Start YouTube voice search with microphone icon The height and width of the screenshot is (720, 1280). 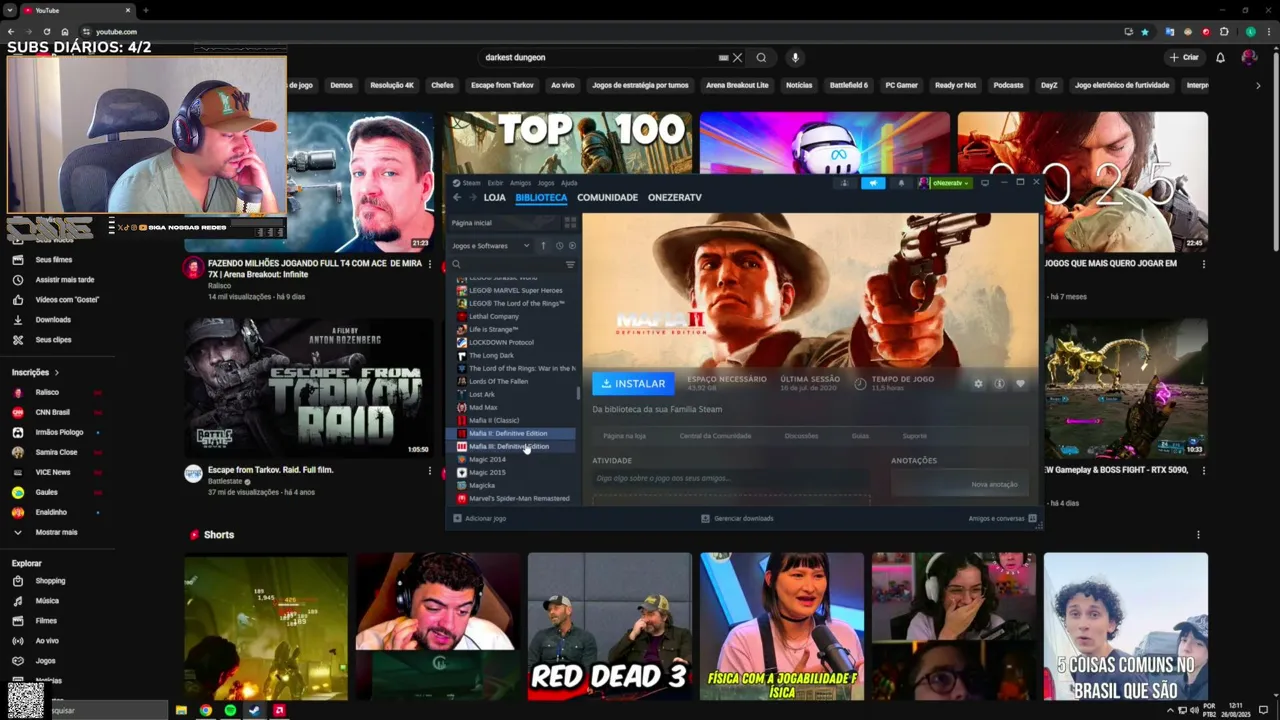pos(795,58)
